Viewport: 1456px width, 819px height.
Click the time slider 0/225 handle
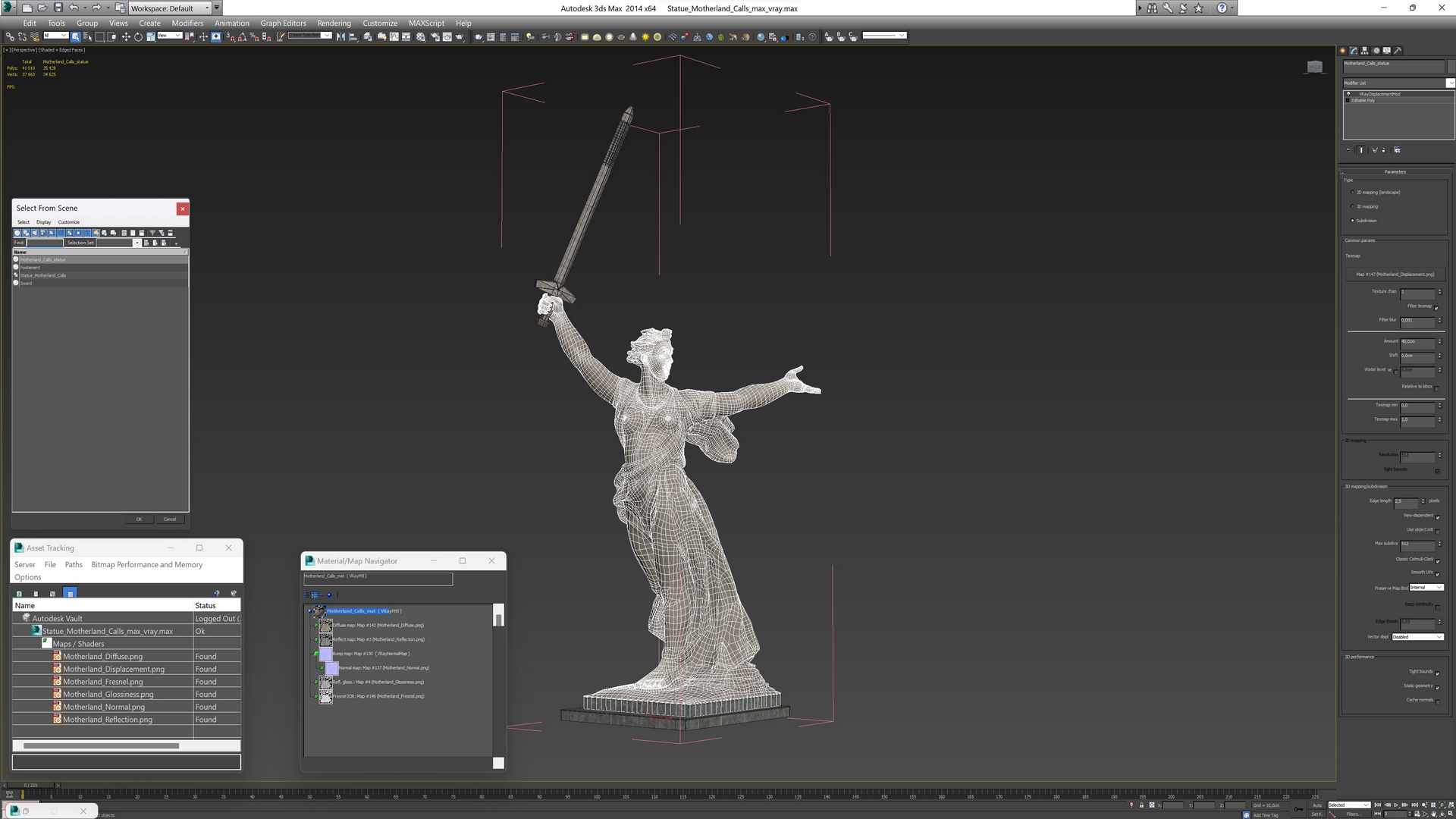point(31,786)
